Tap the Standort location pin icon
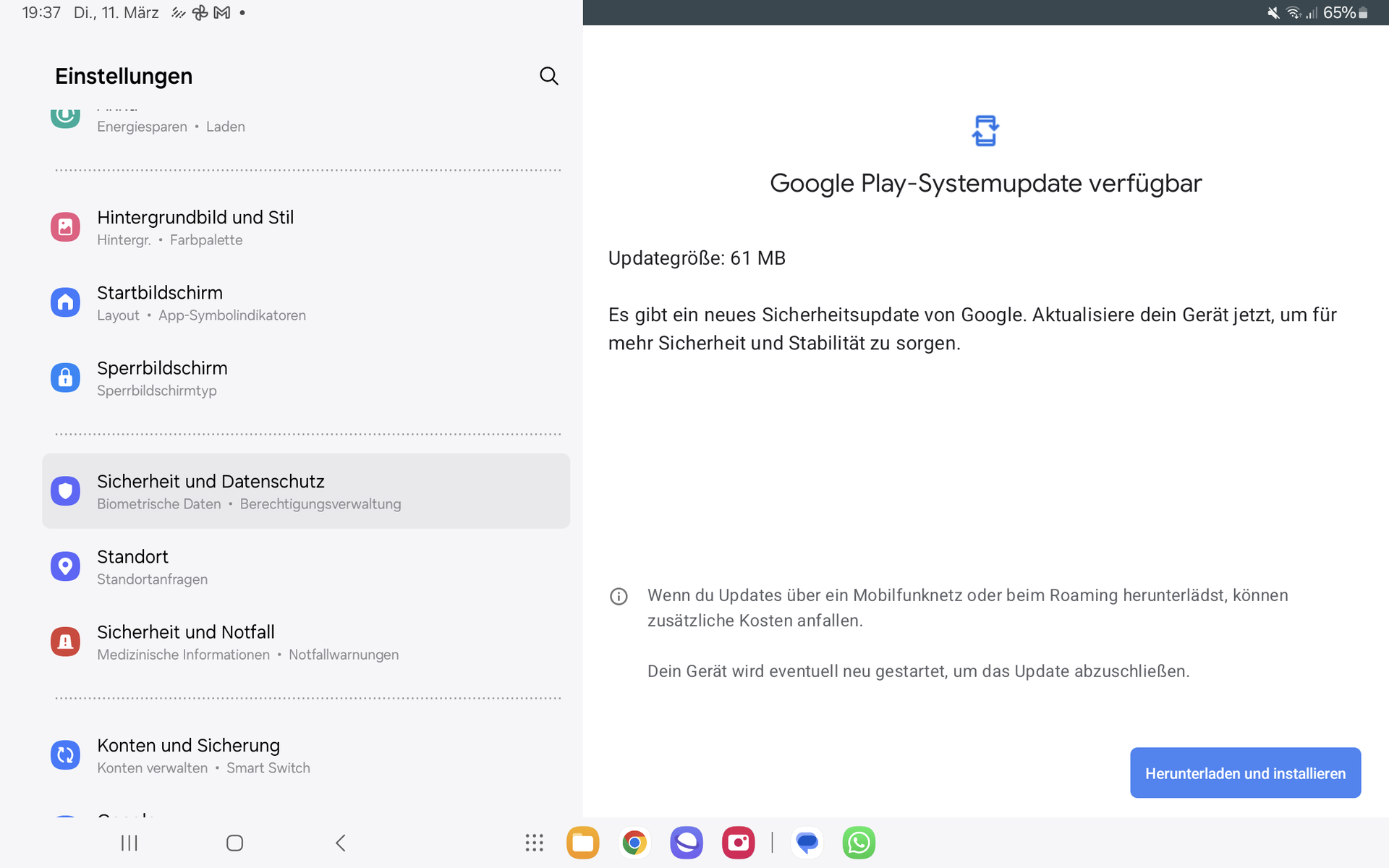1389x868 pixels. (65, 566)
